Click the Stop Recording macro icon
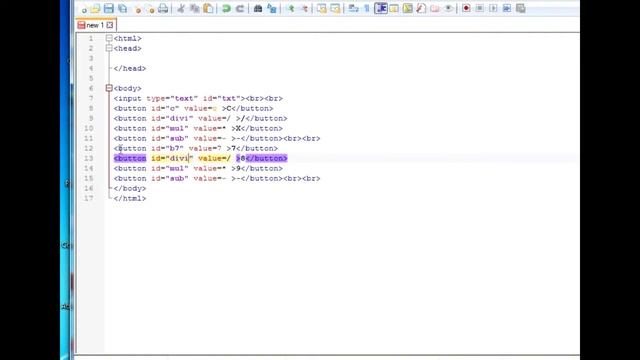Viewport: 640px width, 360px height. 480,8
